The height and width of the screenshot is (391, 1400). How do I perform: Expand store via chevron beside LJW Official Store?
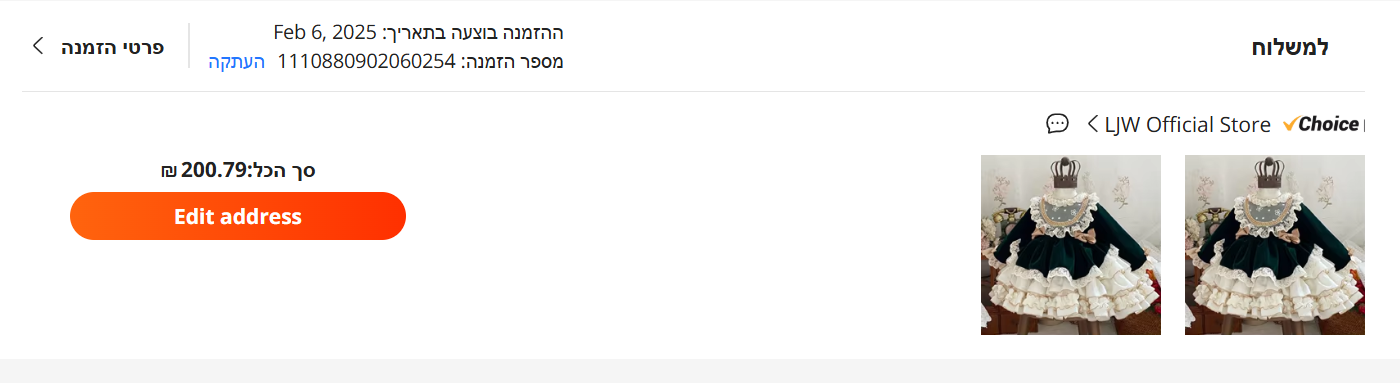point(1091,124)
